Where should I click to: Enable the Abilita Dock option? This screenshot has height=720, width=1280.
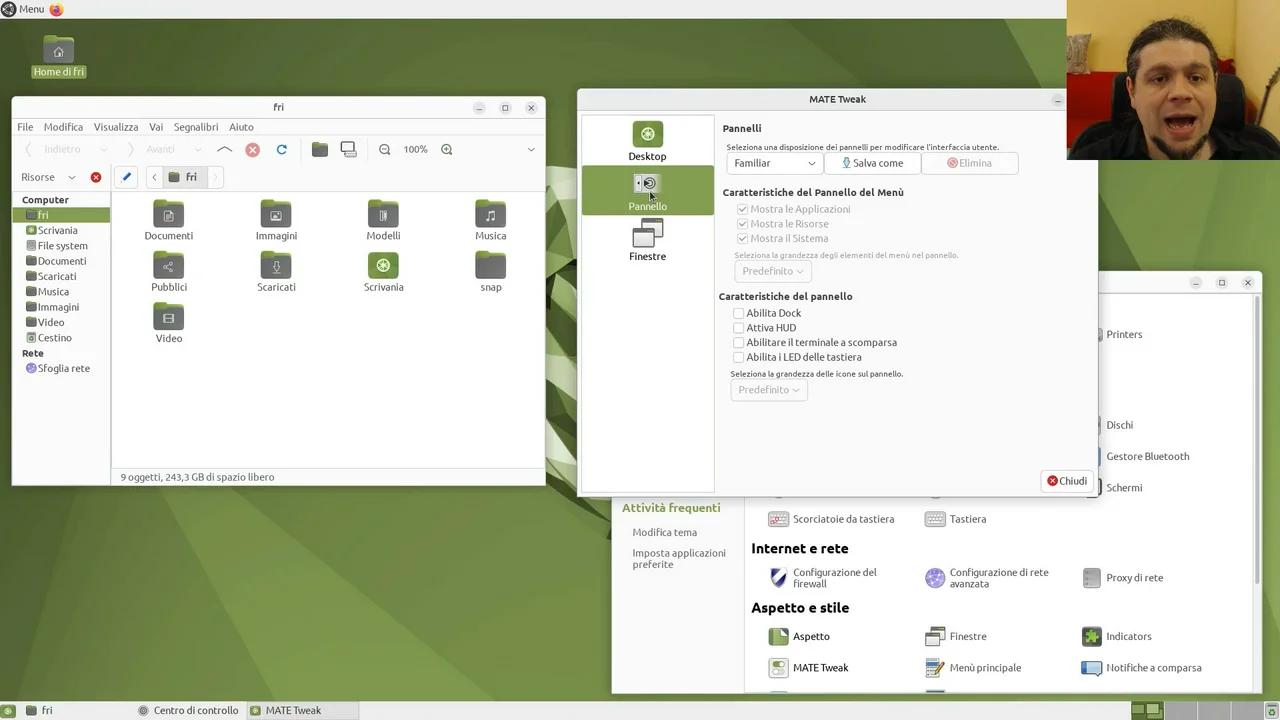[738, 313]
